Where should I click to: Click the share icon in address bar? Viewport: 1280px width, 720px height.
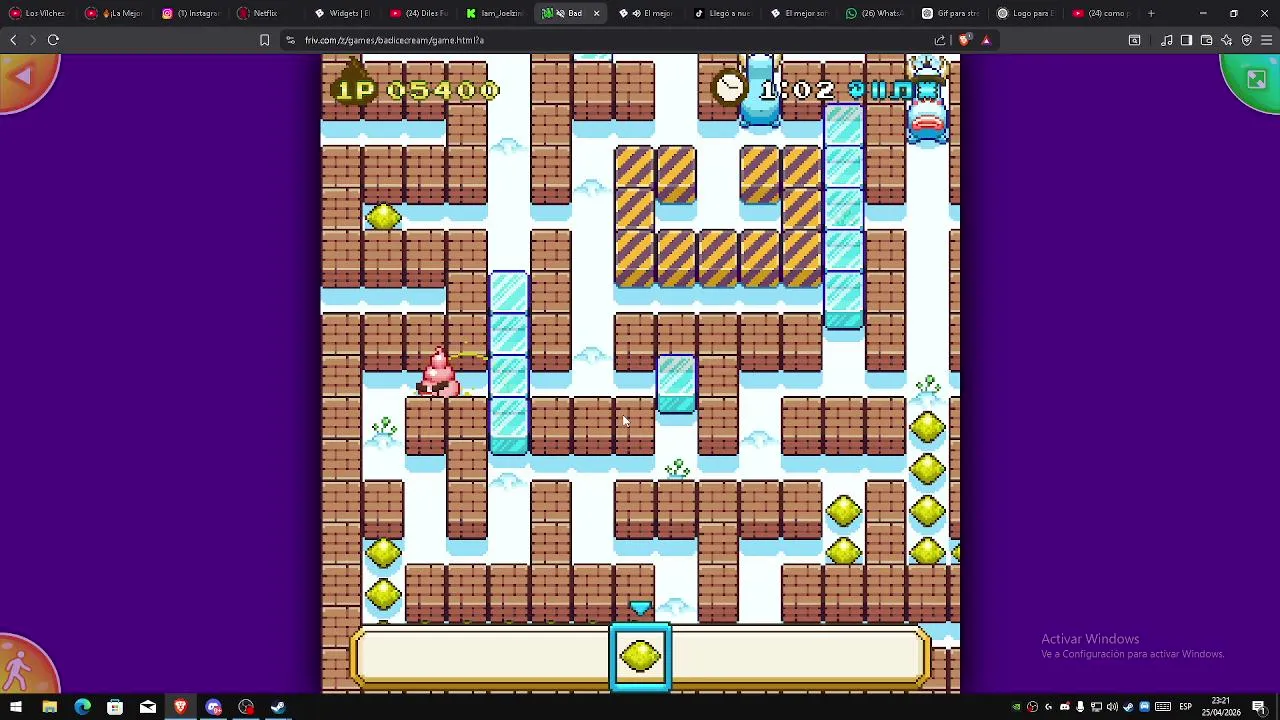[x=940, y=40]
